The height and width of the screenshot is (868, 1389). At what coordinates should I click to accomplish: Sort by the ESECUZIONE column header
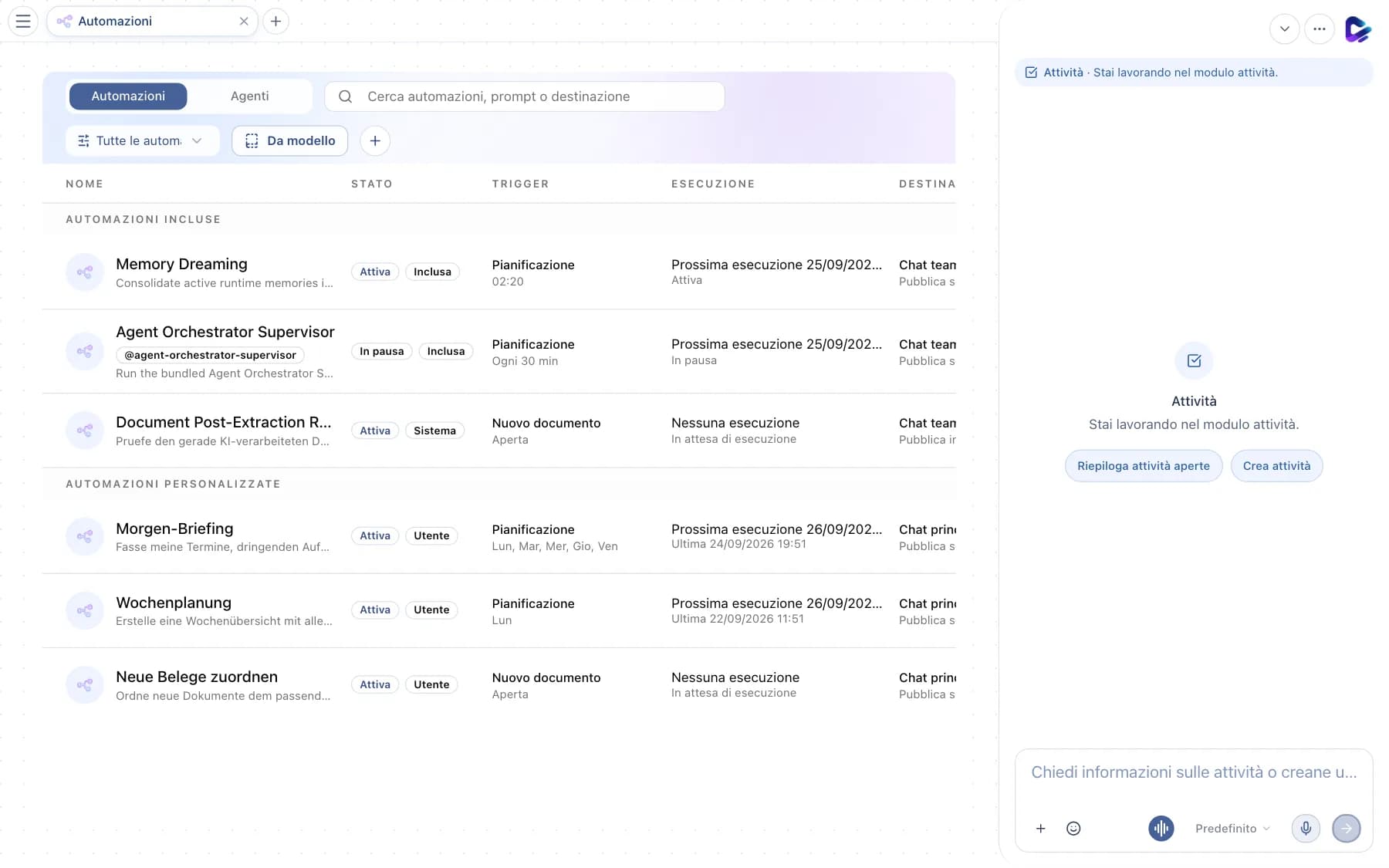[713, 184]
